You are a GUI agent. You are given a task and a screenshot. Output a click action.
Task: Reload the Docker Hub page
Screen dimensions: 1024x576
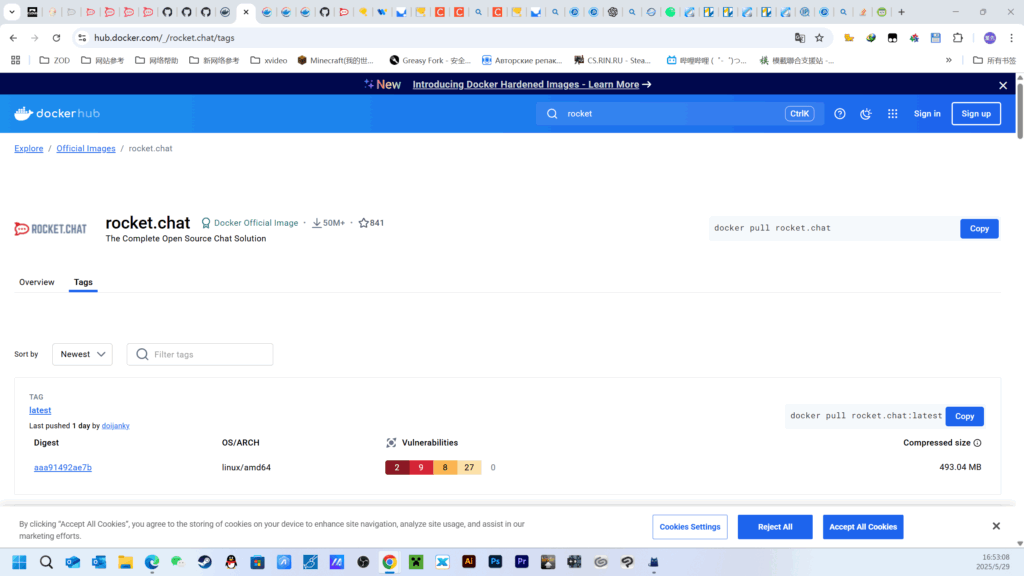tap(56, 38)
